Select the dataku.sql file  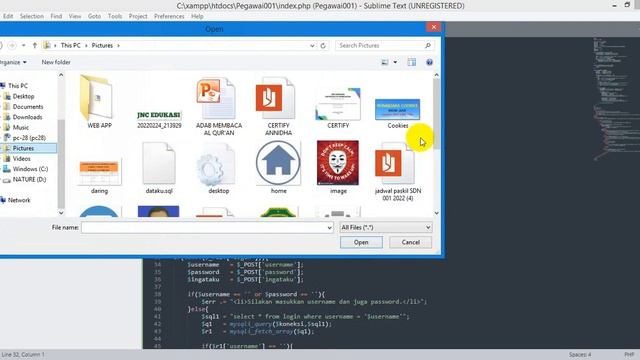point(159,167)
